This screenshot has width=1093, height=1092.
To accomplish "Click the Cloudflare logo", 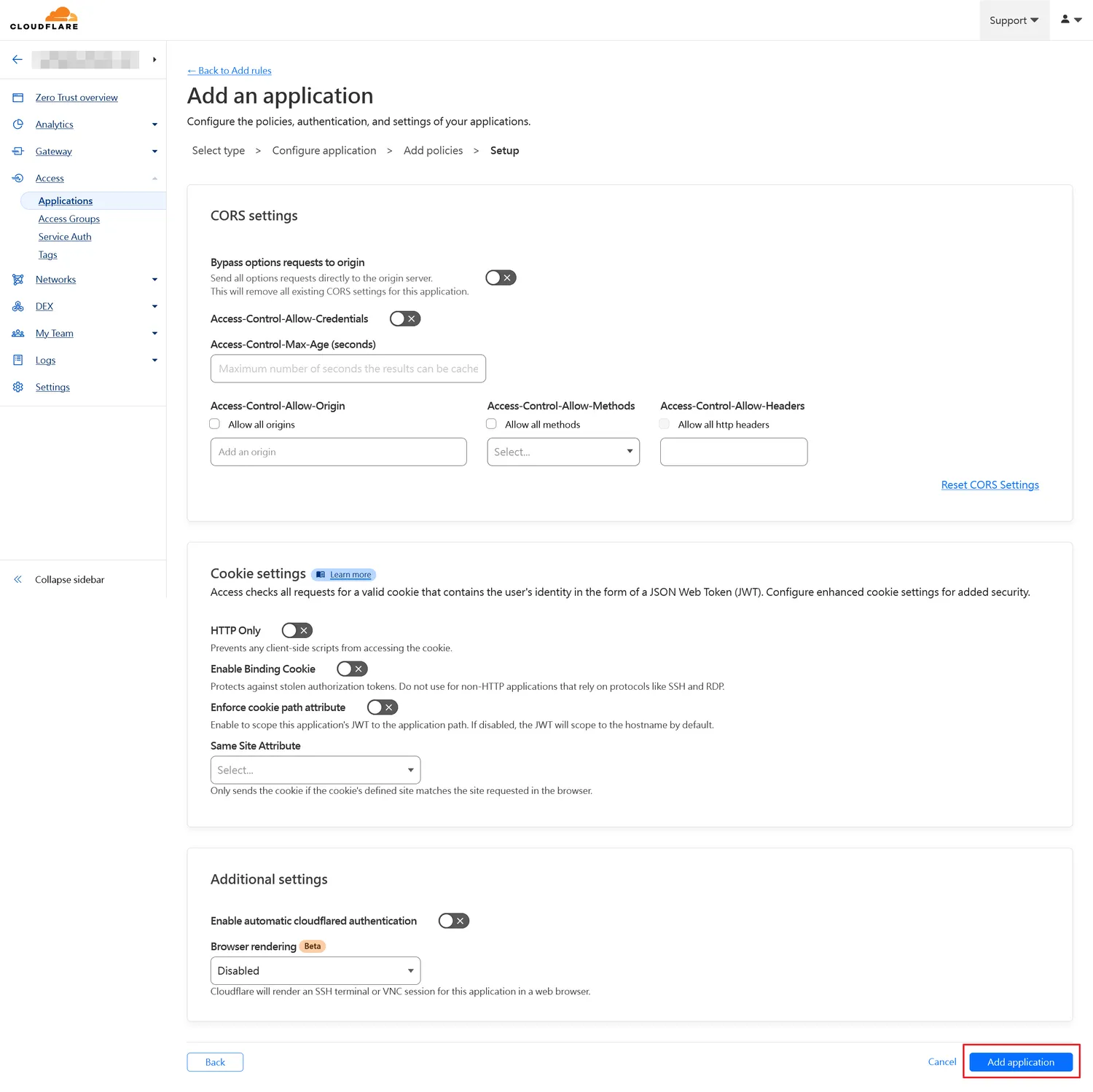I will click(x=44, y=19).
